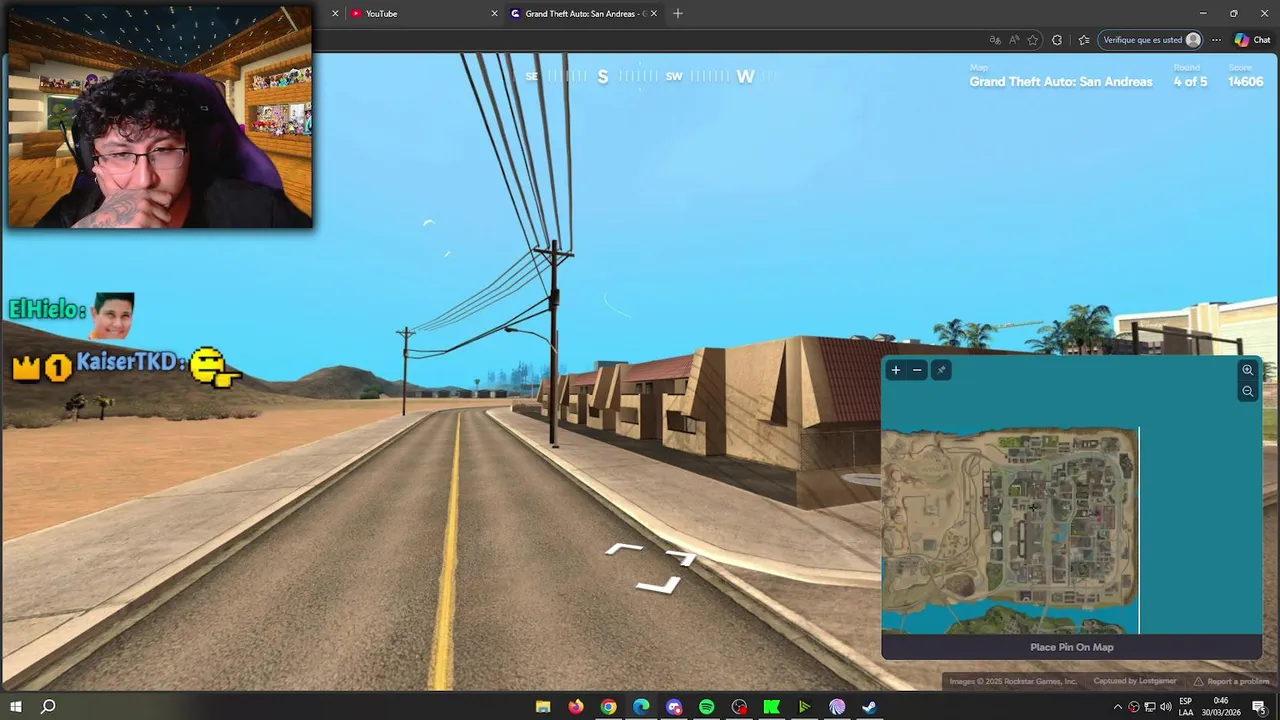Launch Google Chrome from the taskbar

(608, 707)
